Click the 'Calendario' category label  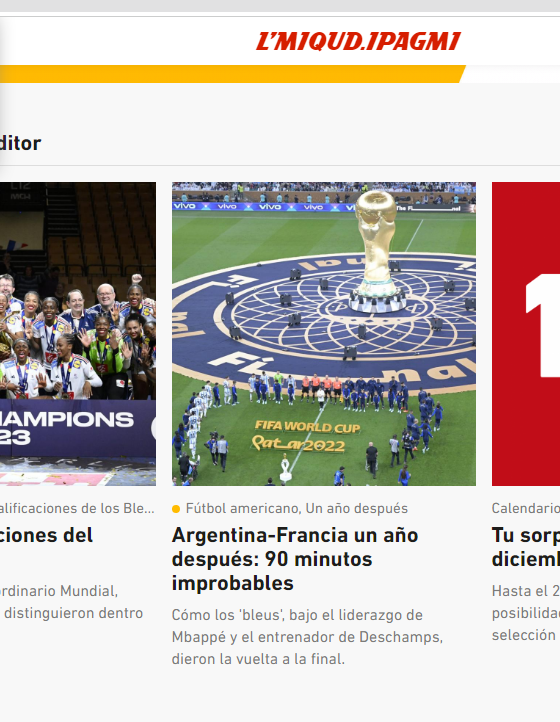[x=526, y=508]
